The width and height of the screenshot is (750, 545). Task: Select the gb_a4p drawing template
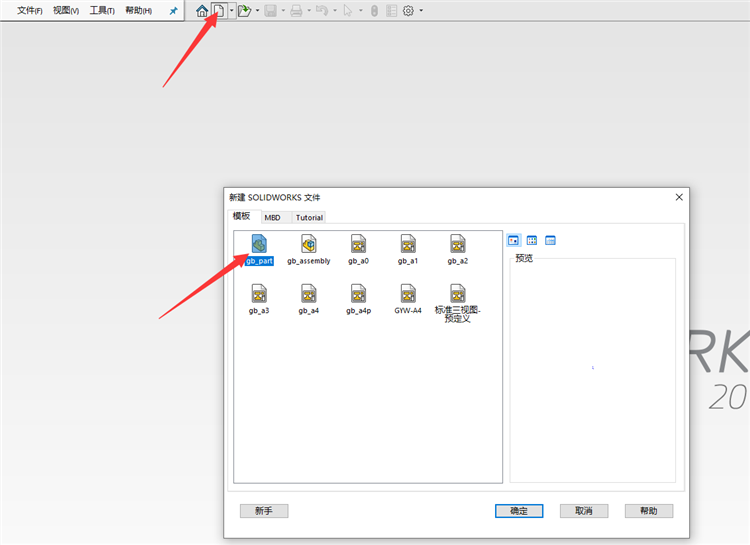click(358, 299)
